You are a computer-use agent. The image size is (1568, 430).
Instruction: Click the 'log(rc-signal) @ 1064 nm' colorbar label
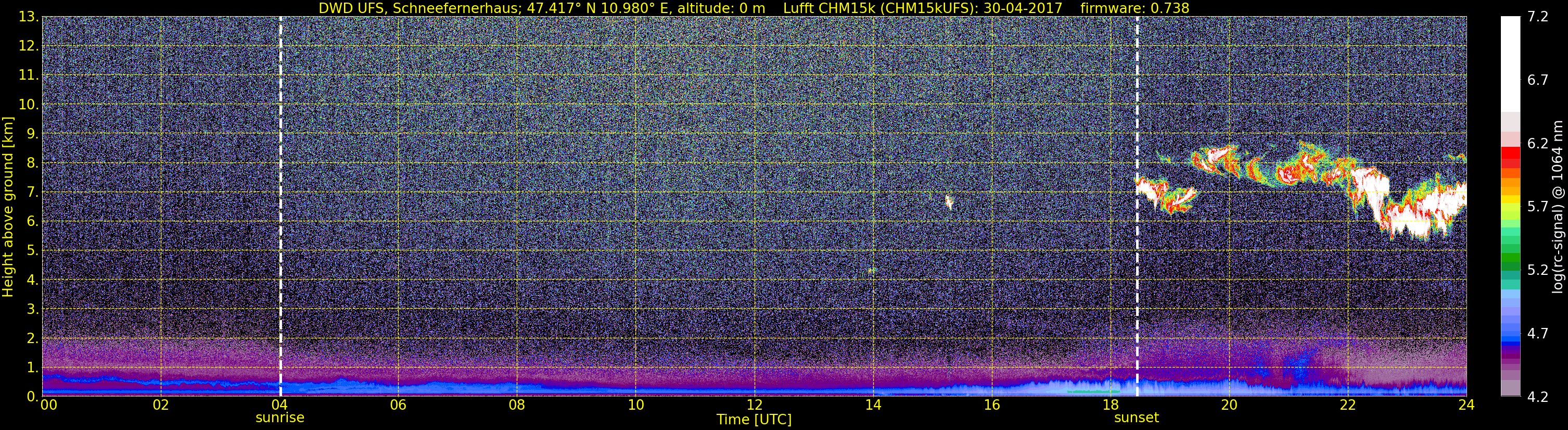(x=1558, y=207)
